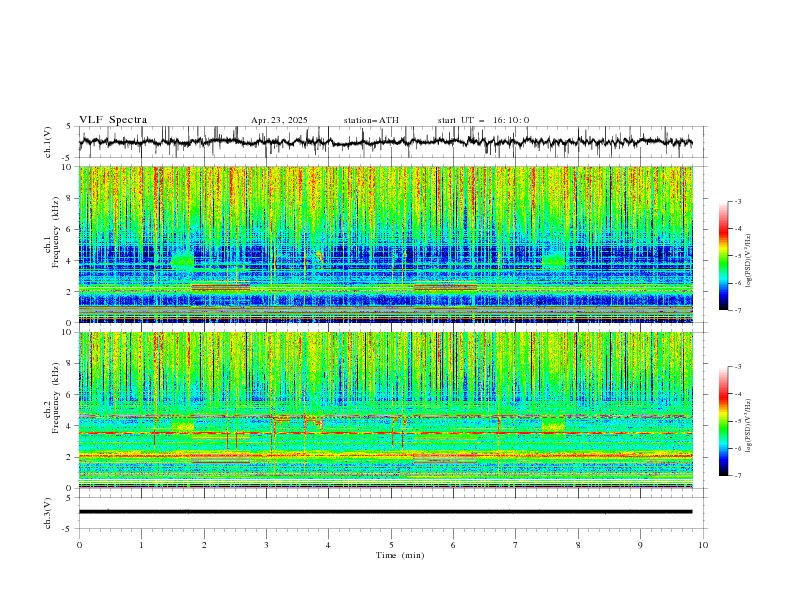Click the ch.3 flat voltage trace

point(385,512)
